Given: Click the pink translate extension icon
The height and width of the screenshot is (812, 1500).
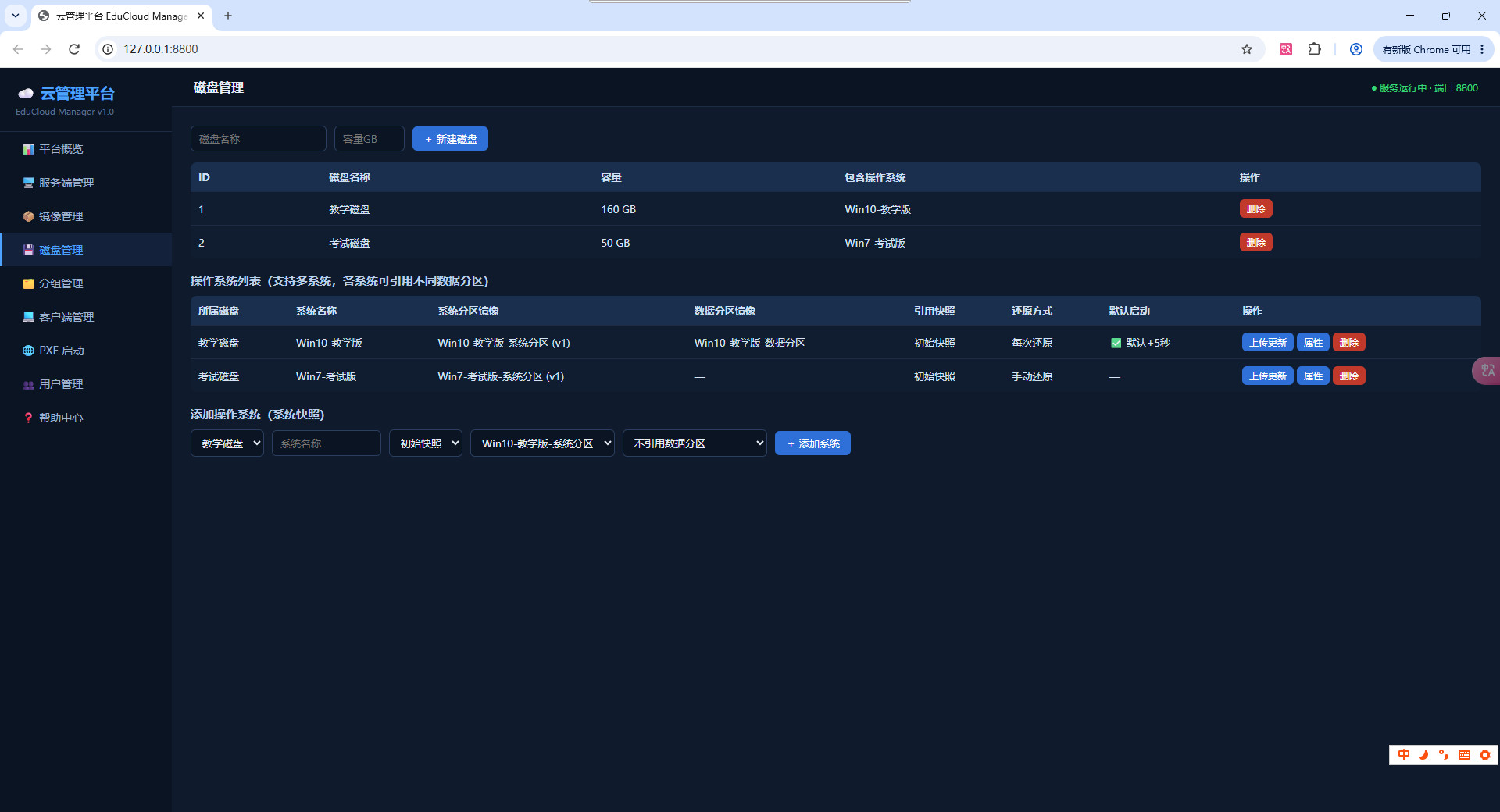Looking at the screenshot, I should [x=1286, y=49].
